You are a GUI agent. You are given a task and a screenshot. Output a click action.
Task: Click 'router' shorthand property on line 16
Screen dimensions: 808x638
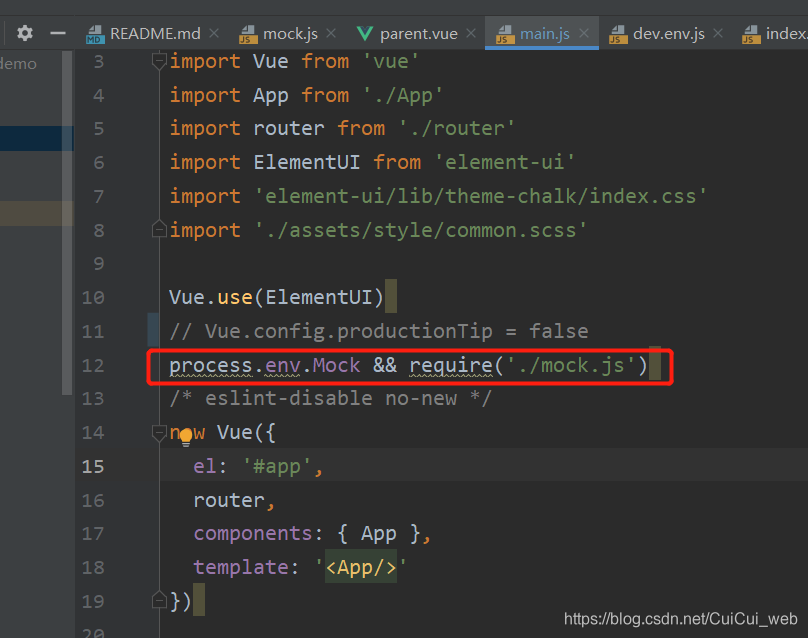229,500
